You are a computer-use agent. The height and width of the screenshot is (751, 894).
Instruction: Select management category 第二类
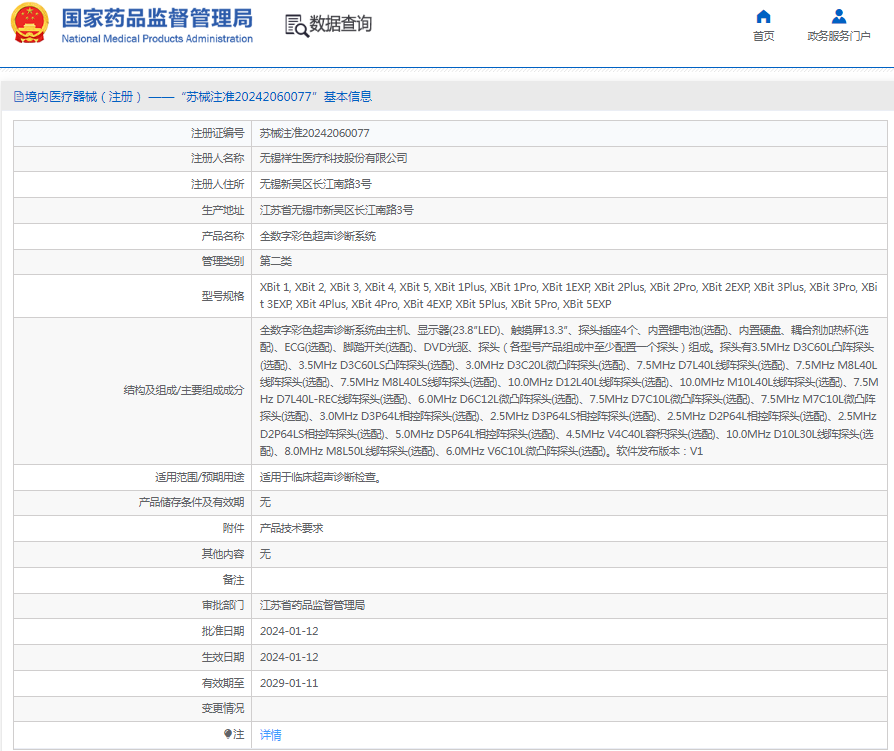coord(275,261)
